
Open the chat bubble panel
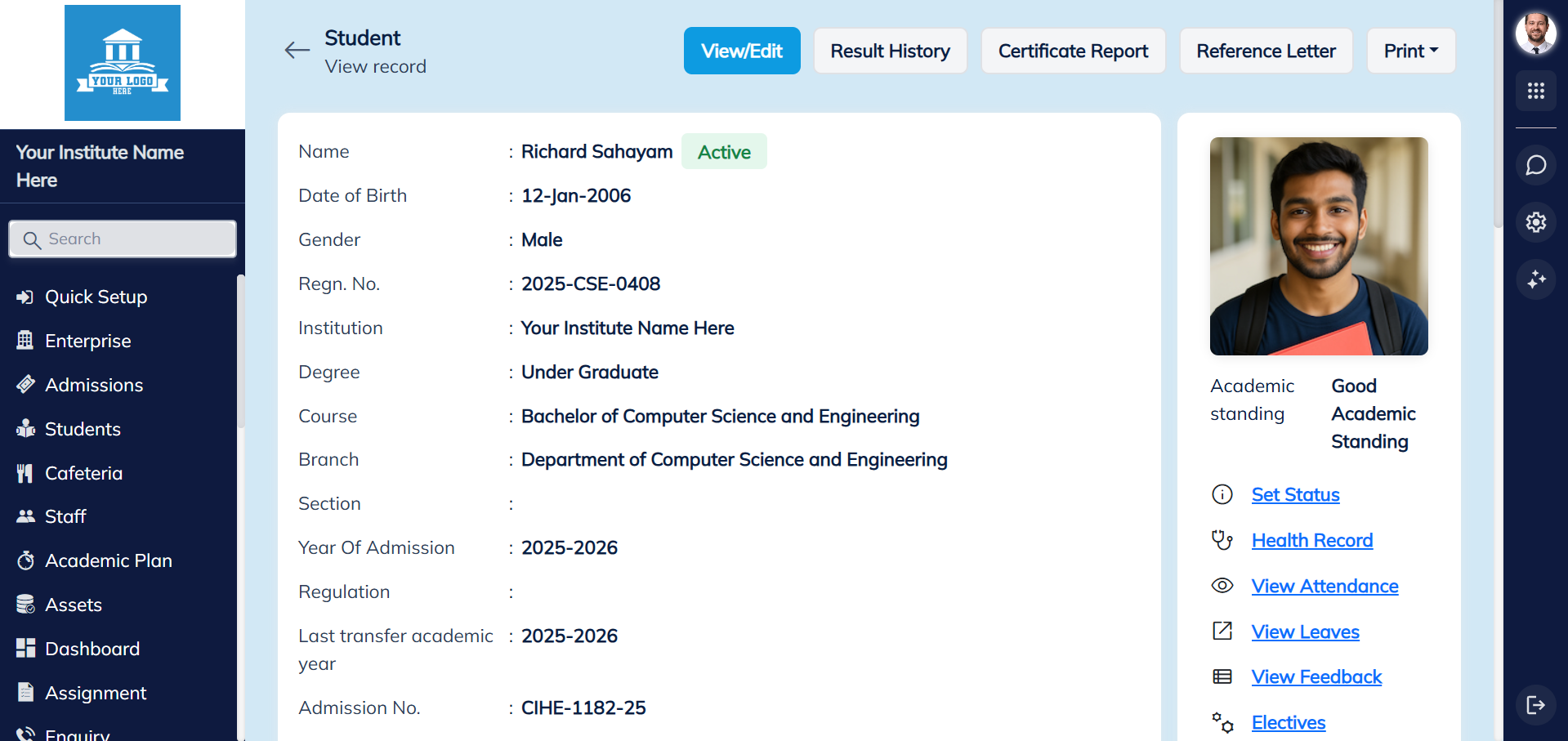(x=1536, y=165)
